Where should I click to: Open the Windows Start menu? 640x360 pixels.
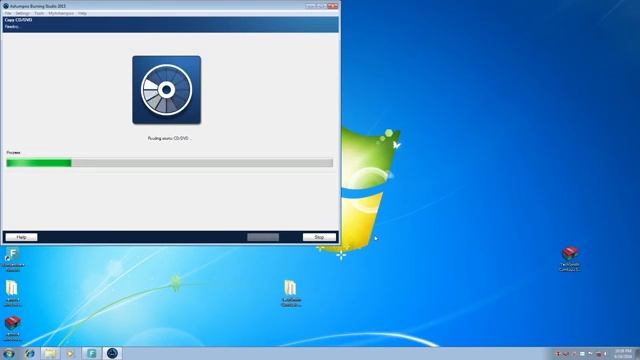click(9, 353)
